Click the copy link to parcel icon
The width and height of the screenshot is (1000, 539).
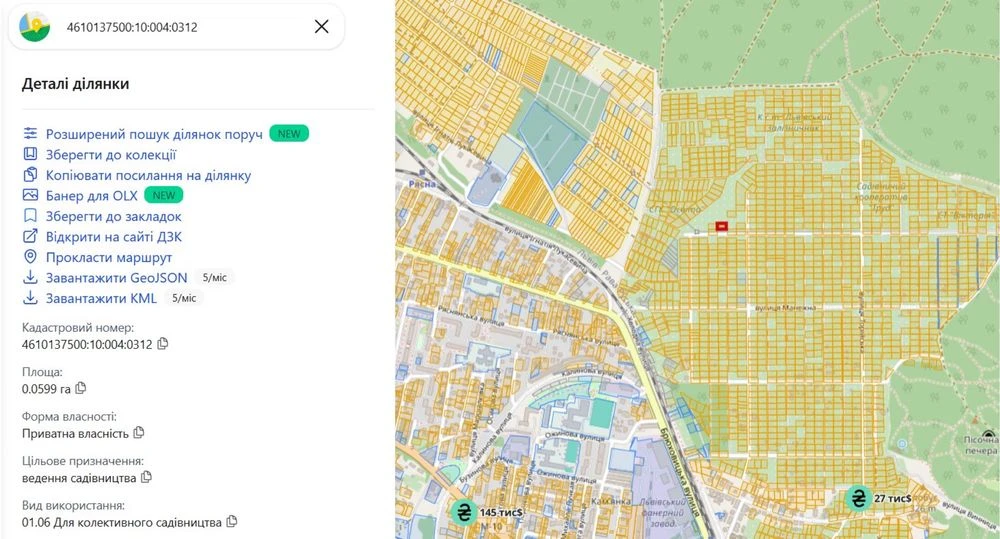click(x=30, y=174)
